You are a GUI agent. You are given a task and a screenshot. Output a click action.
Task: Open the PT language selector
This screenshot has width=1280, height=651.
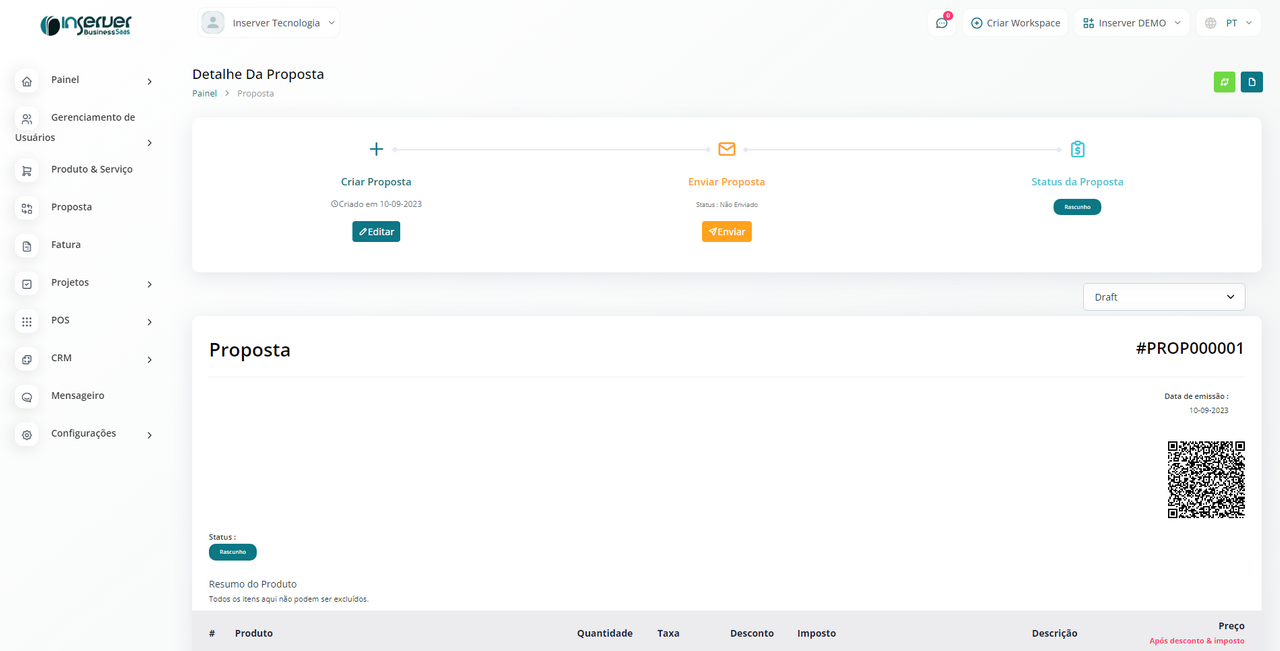tap(1228, 23)
